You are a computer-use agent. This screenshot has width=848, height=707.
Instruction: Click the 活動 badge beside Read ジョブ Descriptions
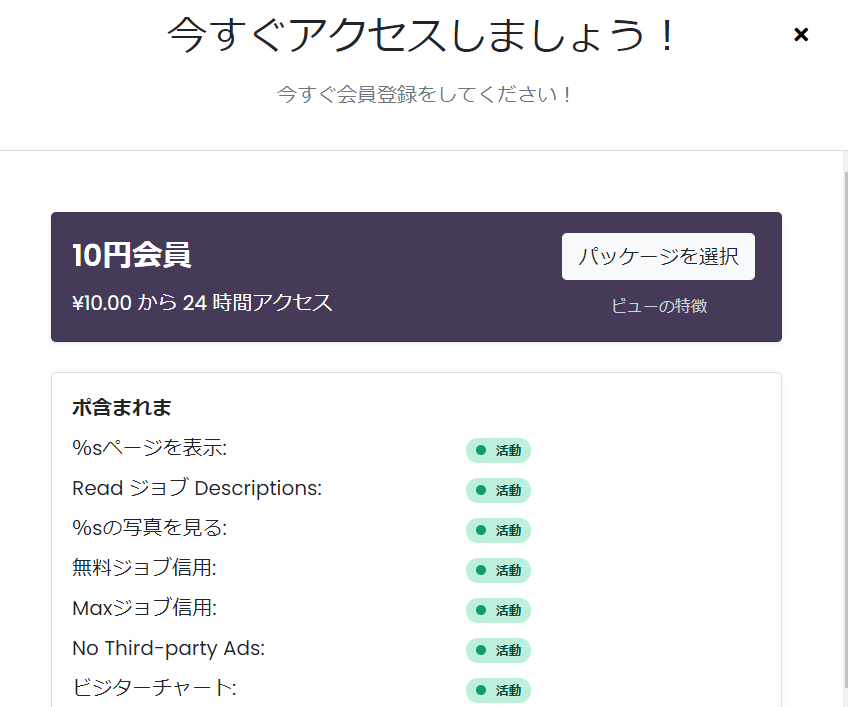(x=498, y=490)
